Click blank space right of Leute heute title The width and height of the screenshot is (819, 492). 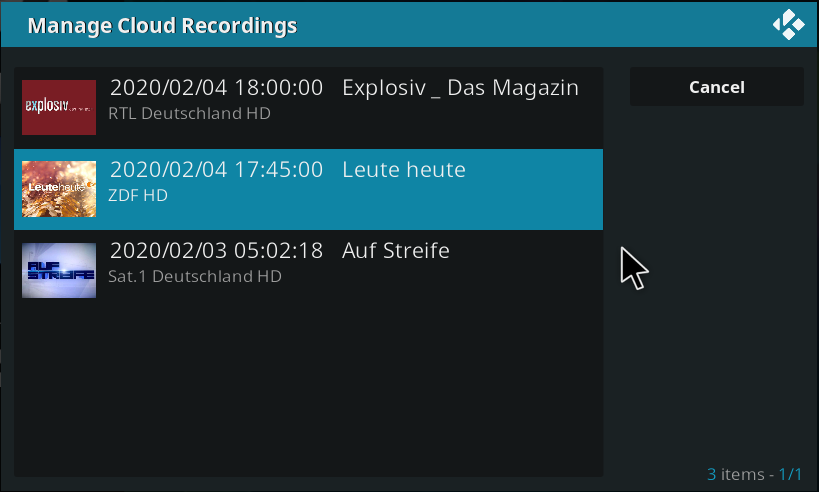(x=533, y=170)
